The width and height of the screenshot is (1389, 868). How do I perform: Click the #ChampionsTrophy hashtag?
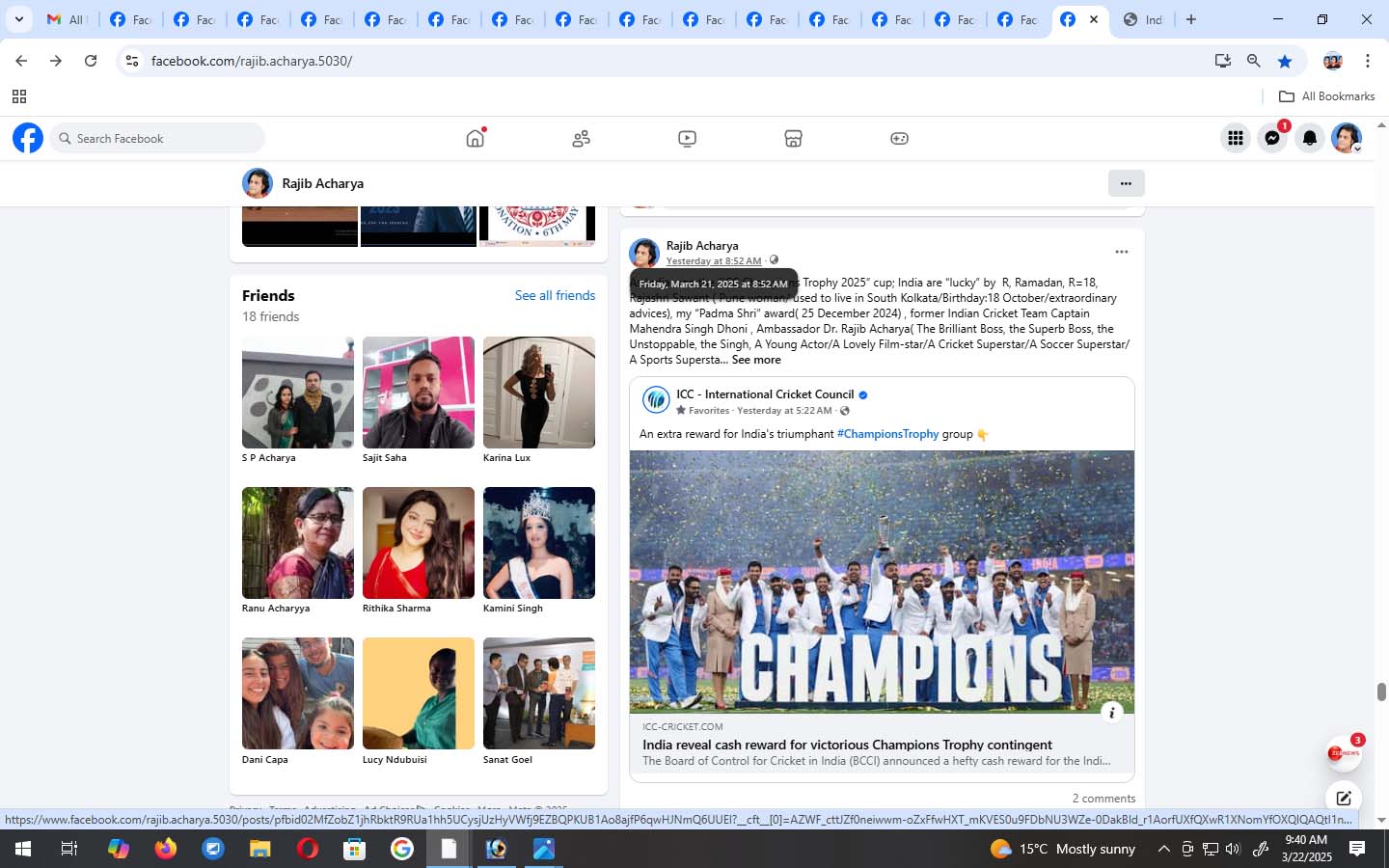click(887, 434)
